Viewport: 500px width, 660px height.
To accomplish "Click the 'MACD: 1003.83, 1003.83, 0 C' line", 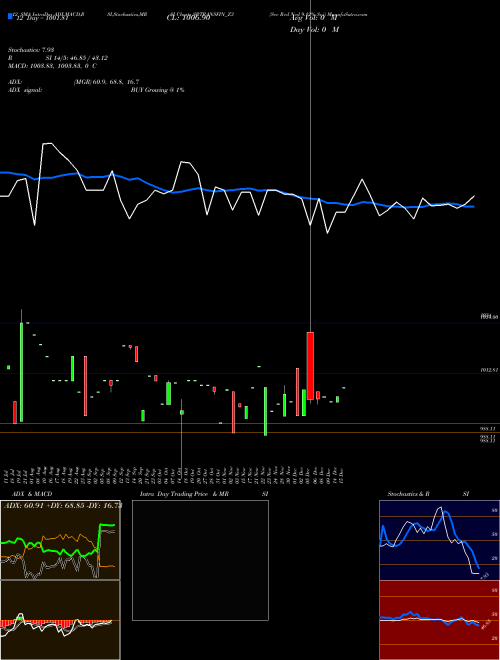I will pyautogui.click(x=52, y=66).
